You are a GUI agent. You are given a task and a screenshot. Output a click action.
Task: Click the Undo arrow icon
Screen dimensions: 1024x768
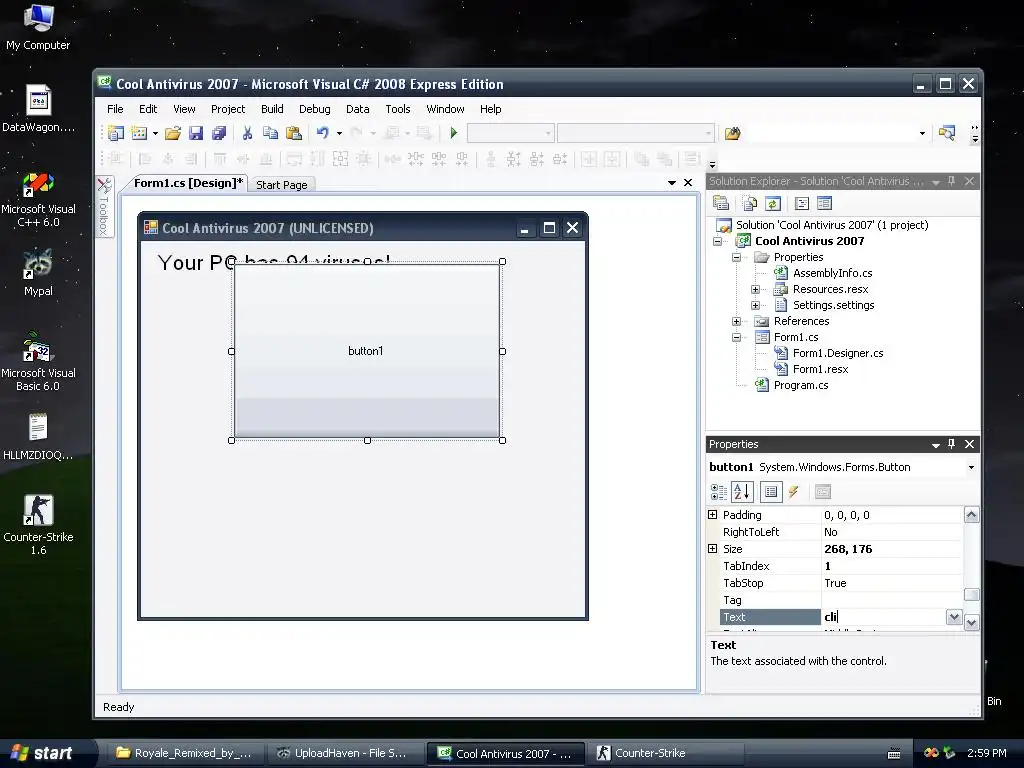click(323, 133)
